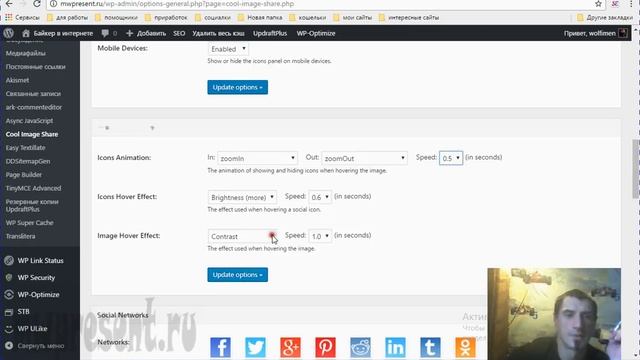Open Привет, wolfmen account menu
640x360 pixels.
(x=590, y=33)
